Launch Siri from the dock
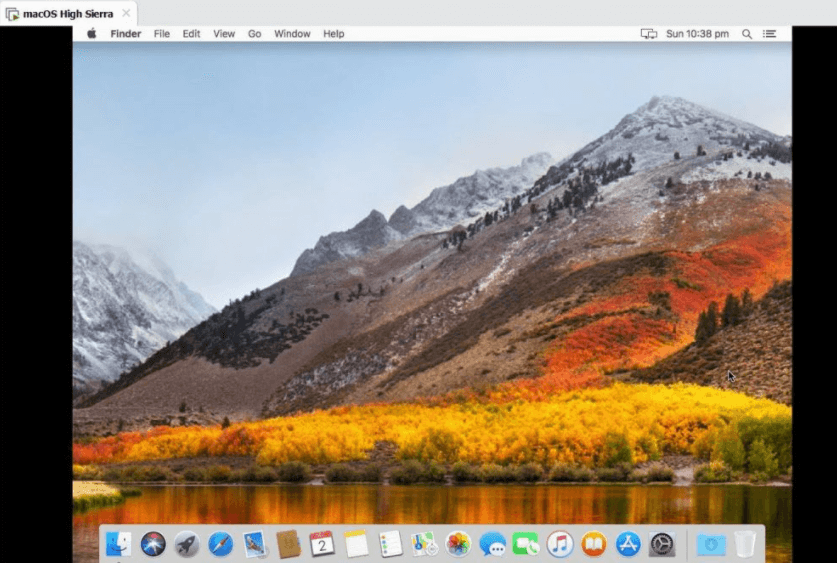The height and width of the screenshot is (563, 837). click(x=153, y=544)
